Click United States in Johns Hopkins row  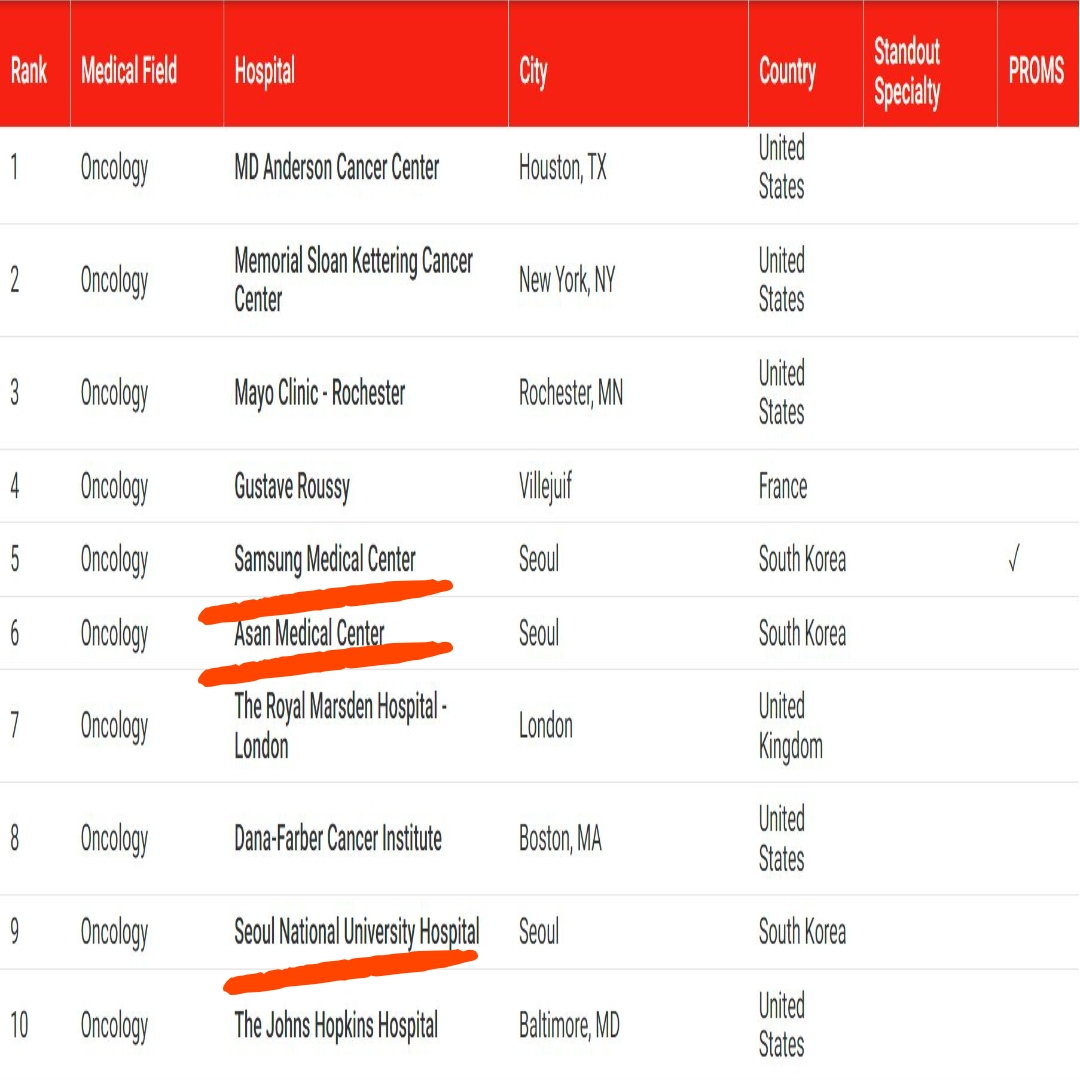(x=781, y=1026)
